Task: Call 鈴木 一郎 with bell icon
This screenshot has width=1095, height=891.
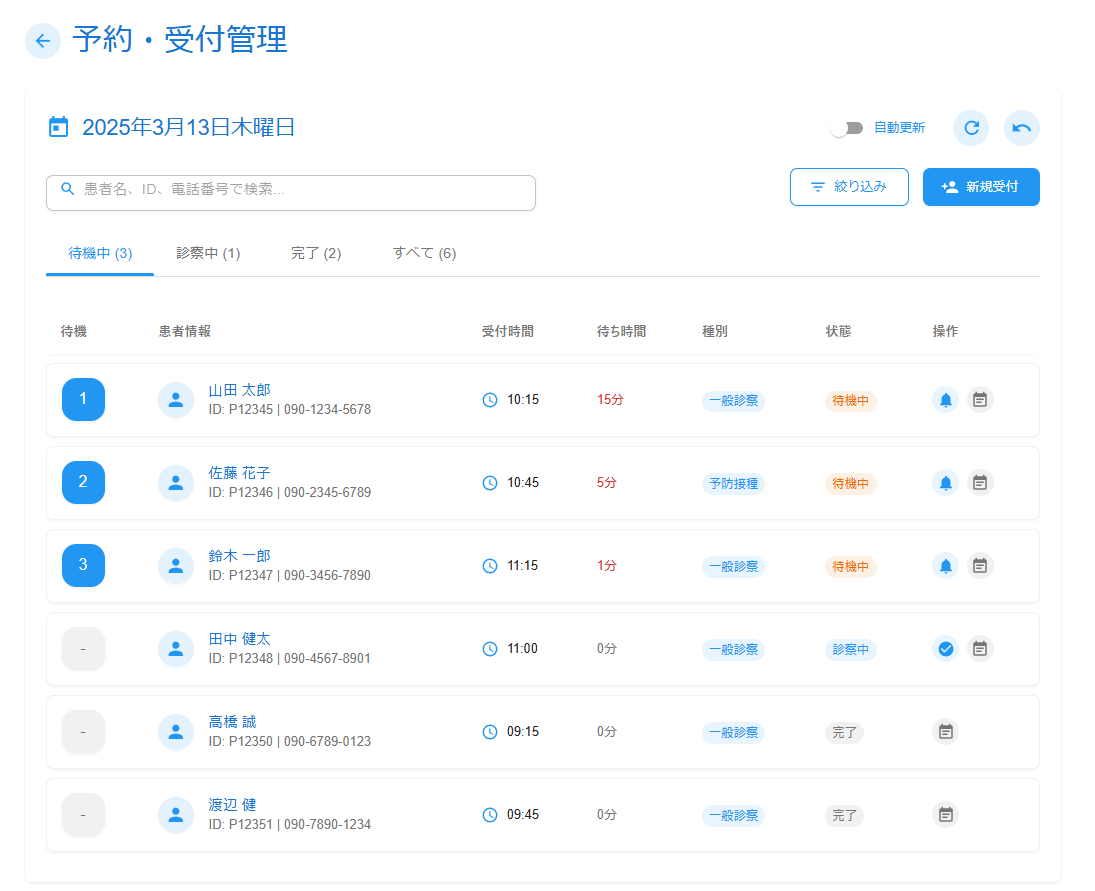Action: 946,566
